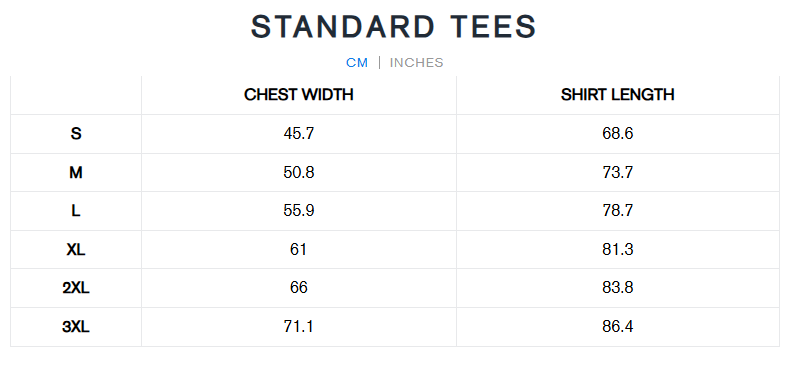Screen dimensions: 789x370
Task: Click the M size row label
Action: [x=76, y=173]
